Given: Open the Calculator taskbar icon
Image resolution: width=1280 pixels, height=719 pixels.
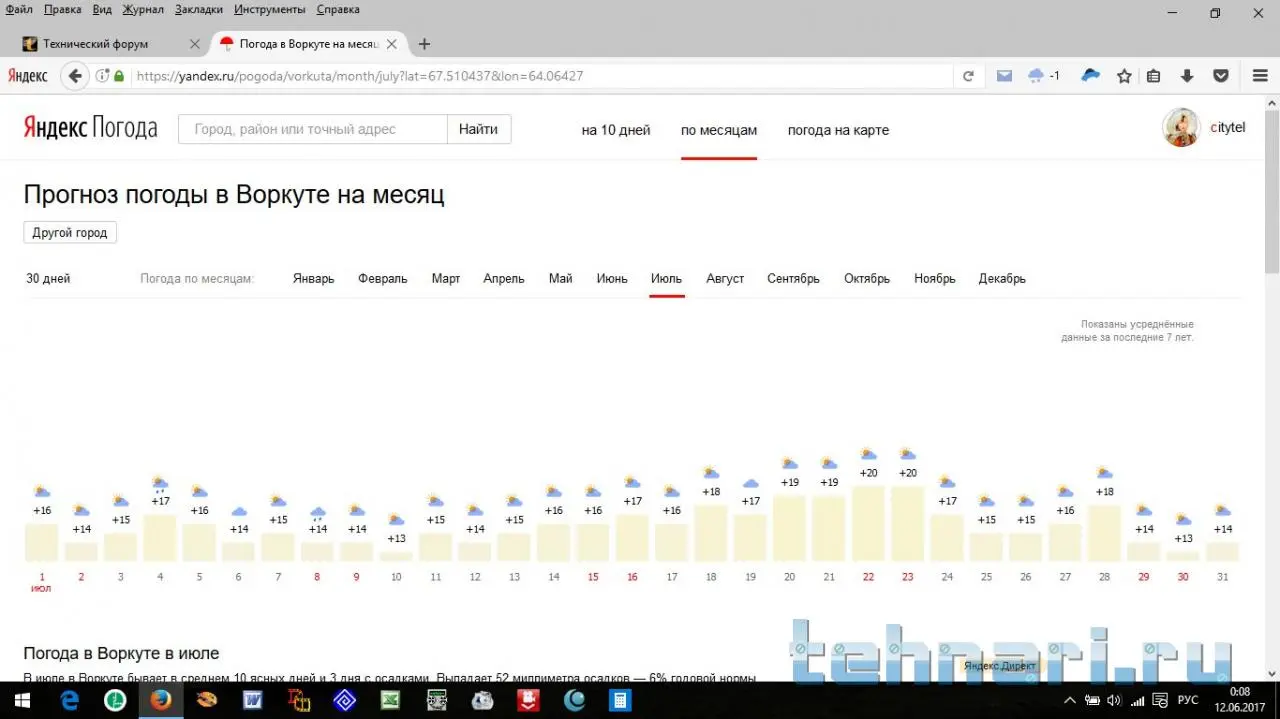Looking at the screenshot, I should pos(621,700).
